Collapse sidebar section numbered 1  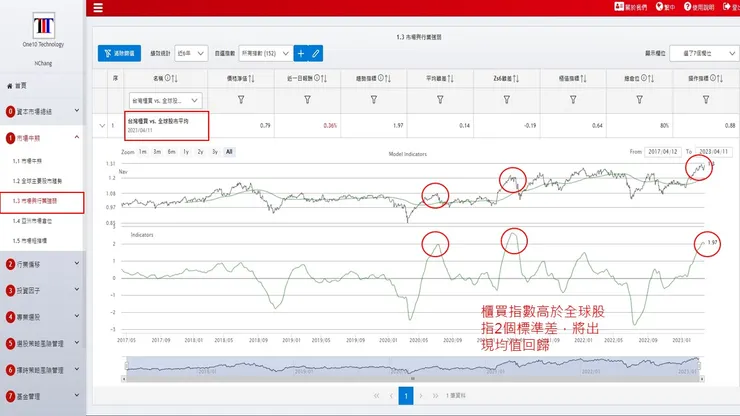tap(42, 138)
